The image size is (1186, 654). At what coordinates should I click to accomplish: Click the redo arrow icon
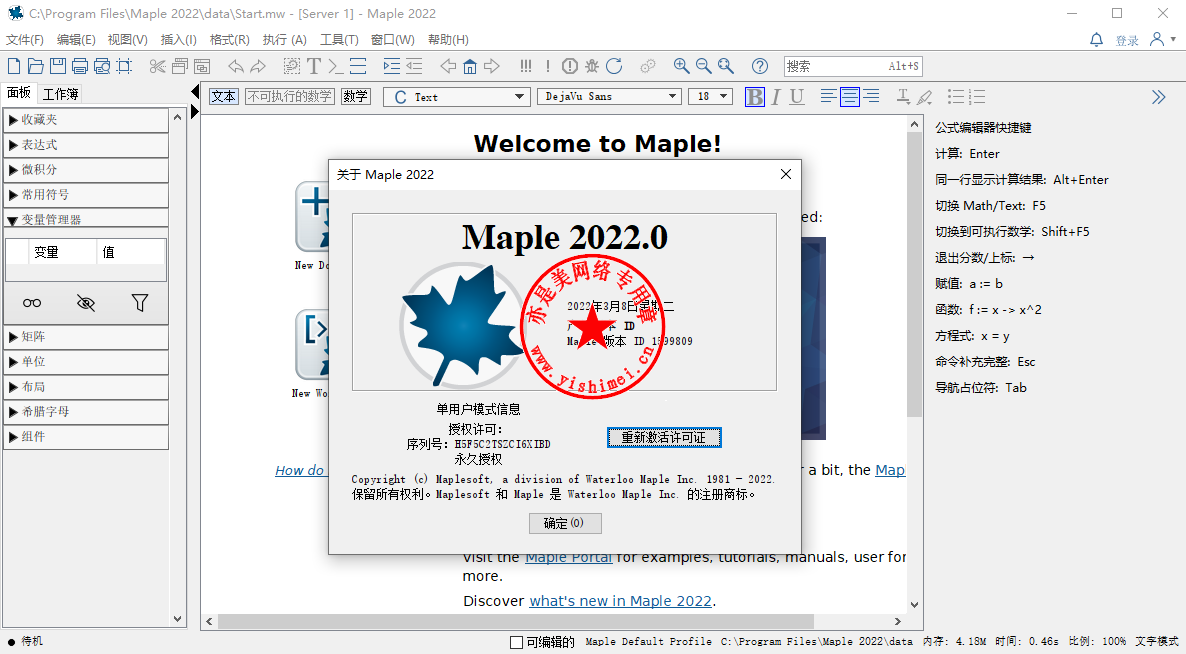(258, 67)
